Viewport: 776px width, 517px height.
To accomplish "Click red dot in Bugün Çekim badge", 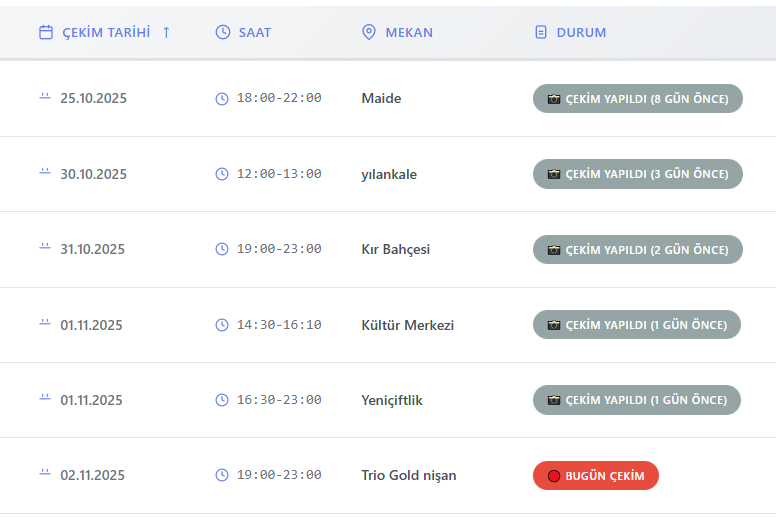I will click(554, 476).
